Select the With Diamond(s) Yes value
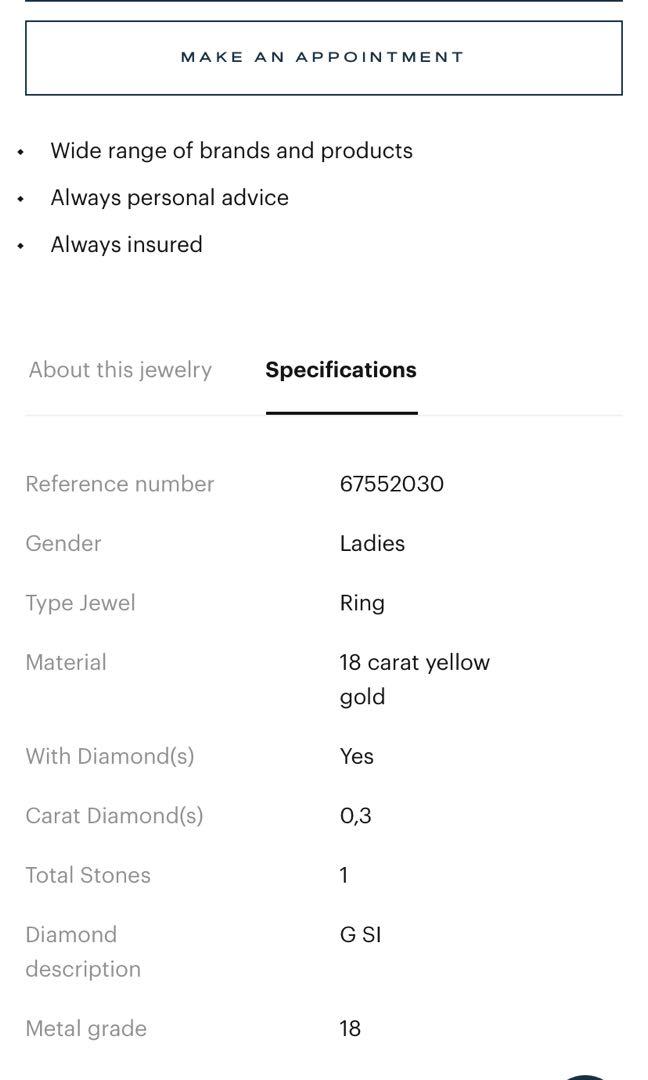This screenshot has width=648, height=1080. pyautogui.click(x=355, y=756)
